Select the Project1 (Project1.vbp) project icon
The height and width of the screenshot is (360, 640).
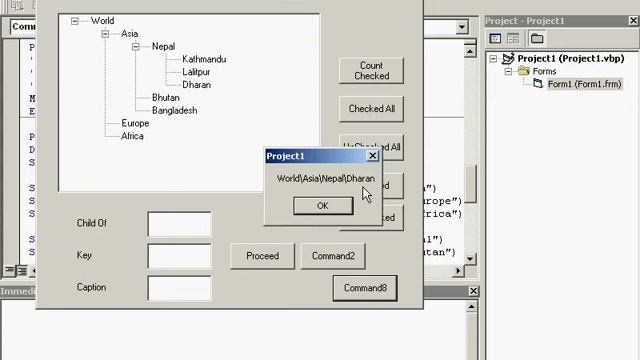click(x=508, y=58)
